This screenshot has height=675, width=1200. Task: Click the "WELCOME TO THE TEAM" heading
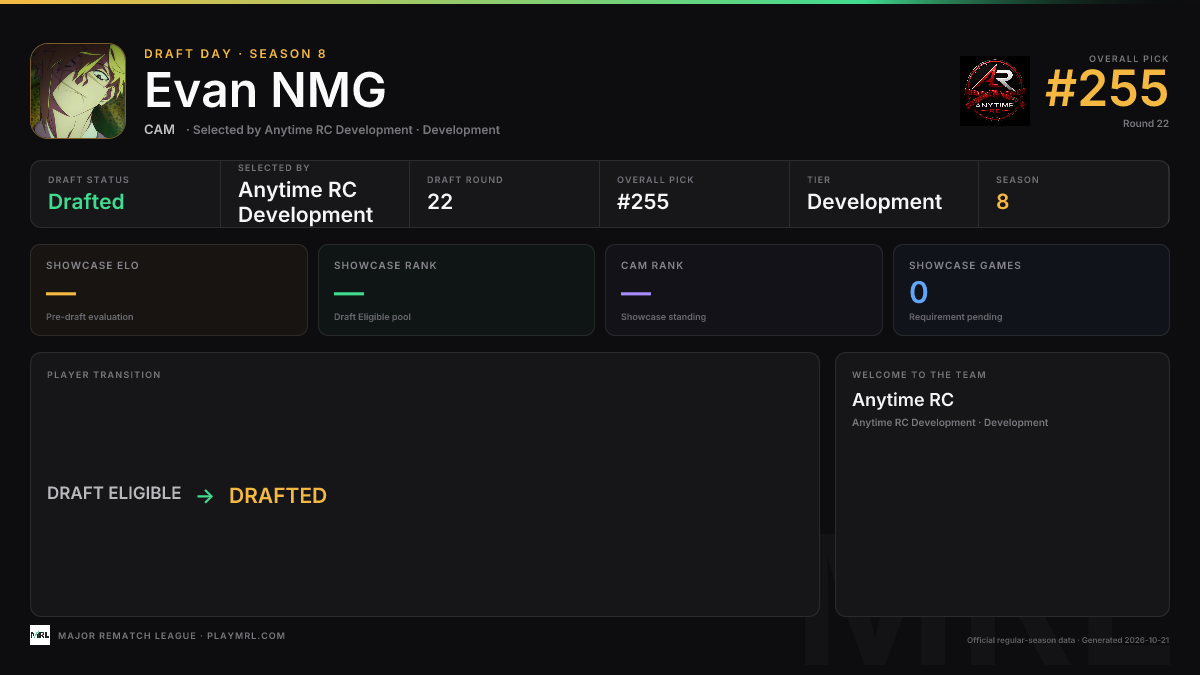(919, 375)
